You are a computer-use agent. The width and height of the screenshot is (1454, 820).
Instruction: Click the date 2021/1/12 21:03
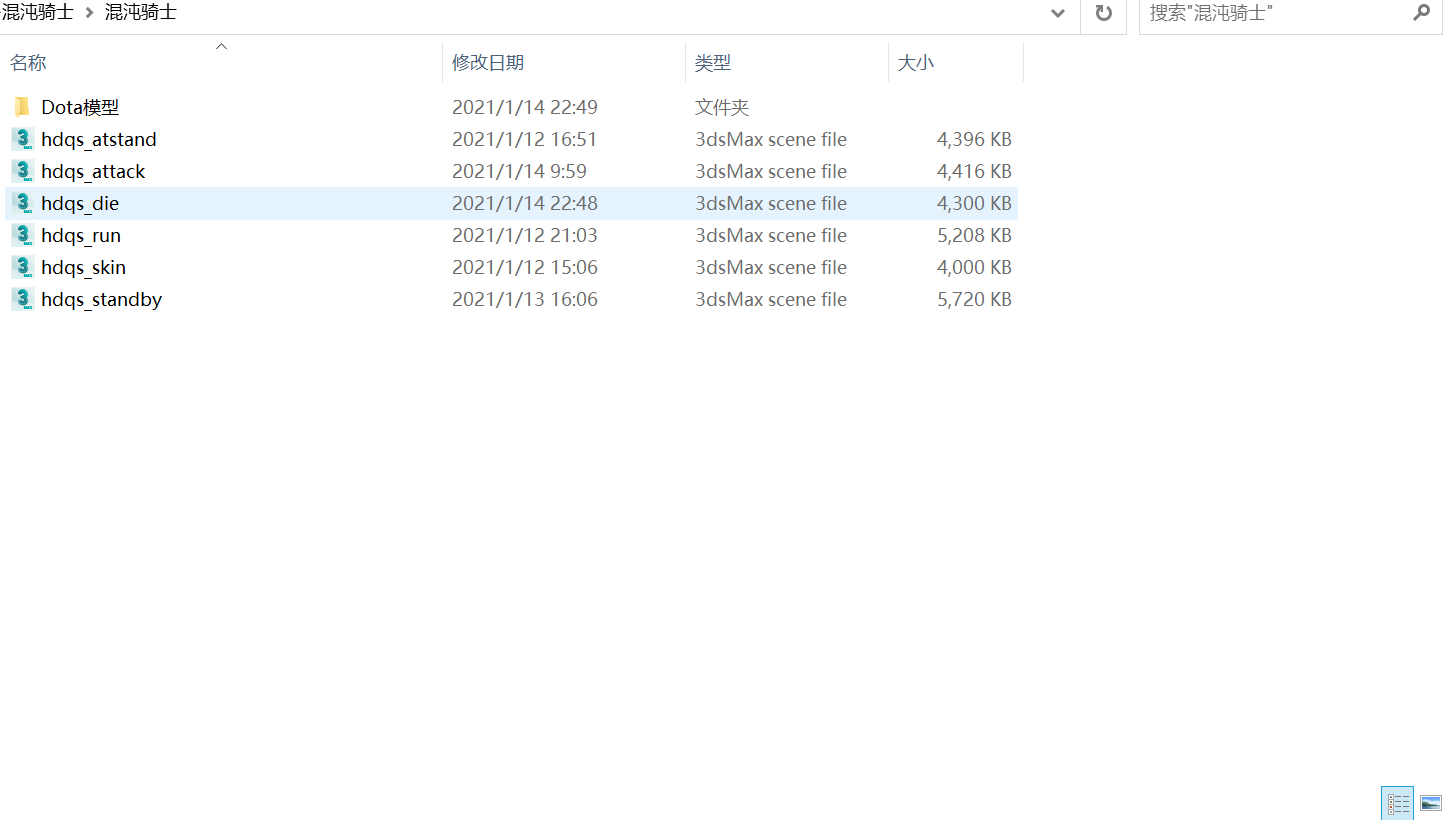pos(525,235)
